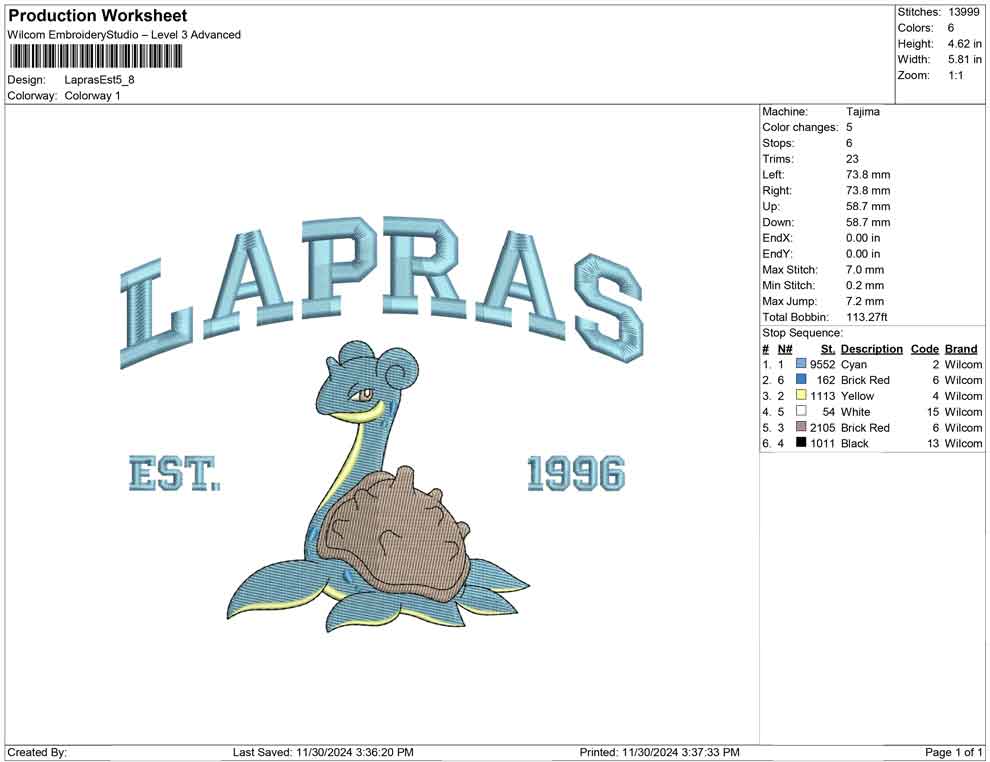
Task: Click the St. column header
Action: pyautogui.click(x=828, y=349)
